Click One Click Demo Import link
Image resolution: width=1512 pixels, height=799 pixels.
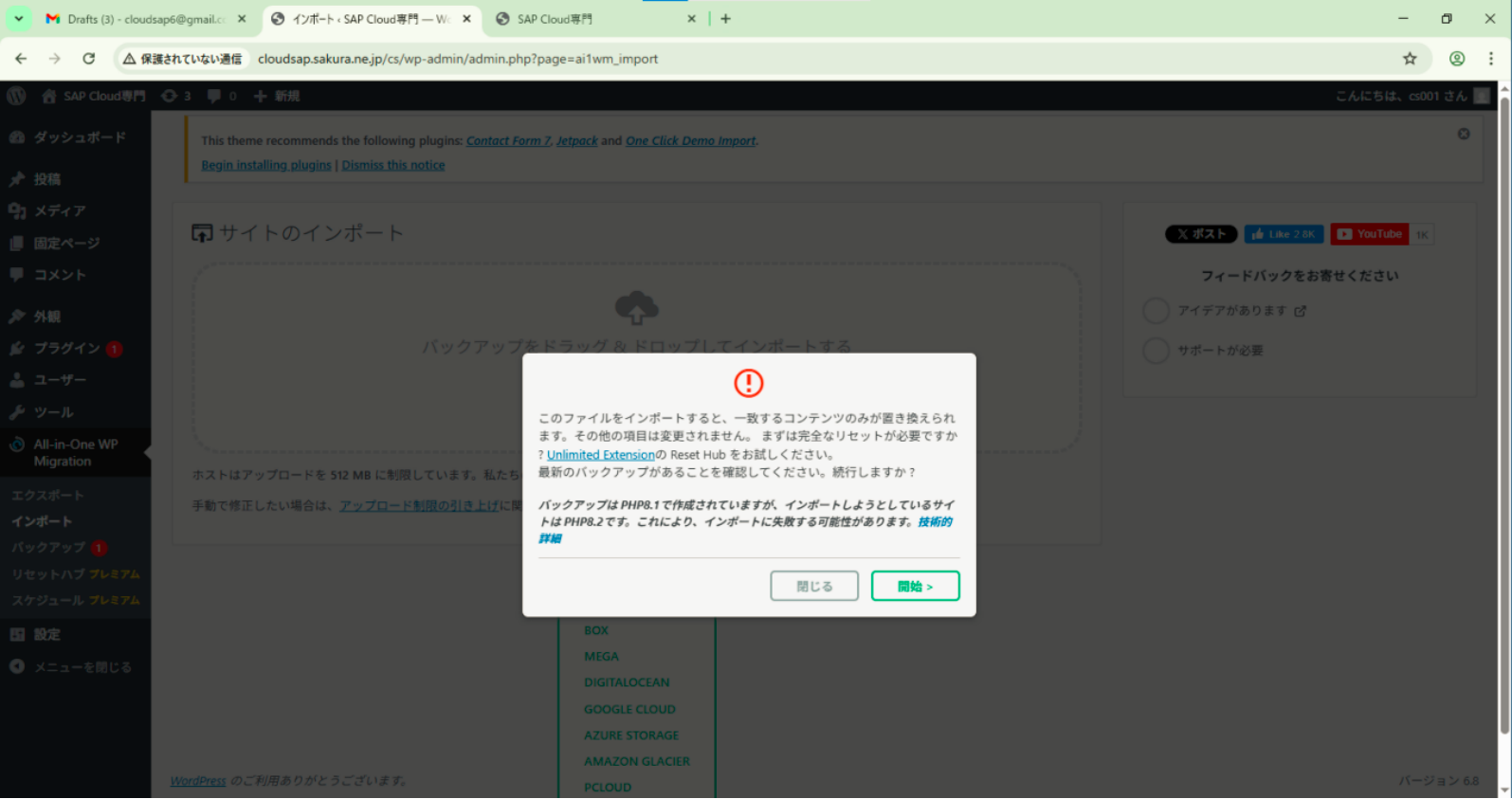click(690, 140)
